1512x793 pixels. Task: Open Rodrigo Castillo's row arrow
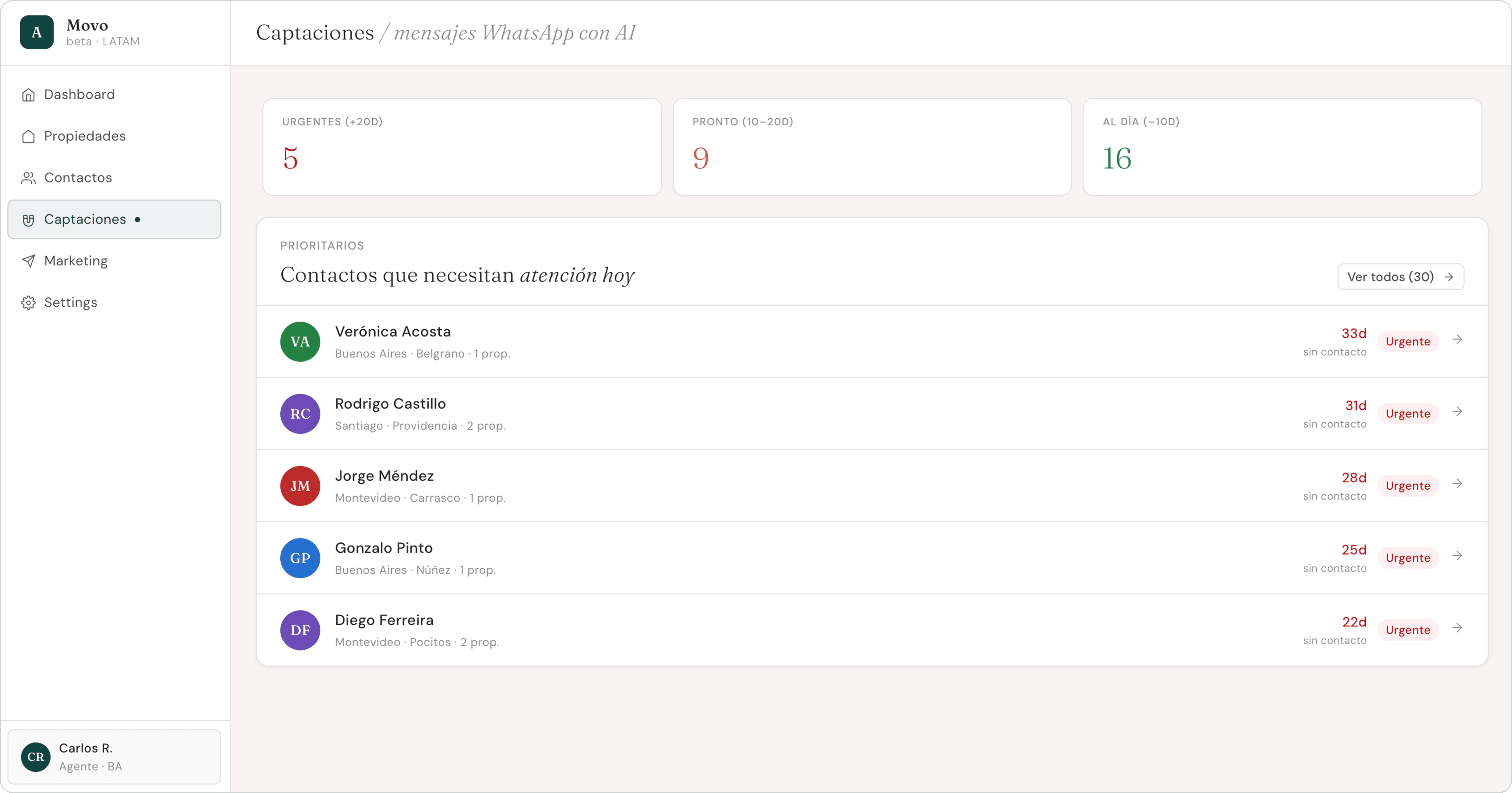1457,412
